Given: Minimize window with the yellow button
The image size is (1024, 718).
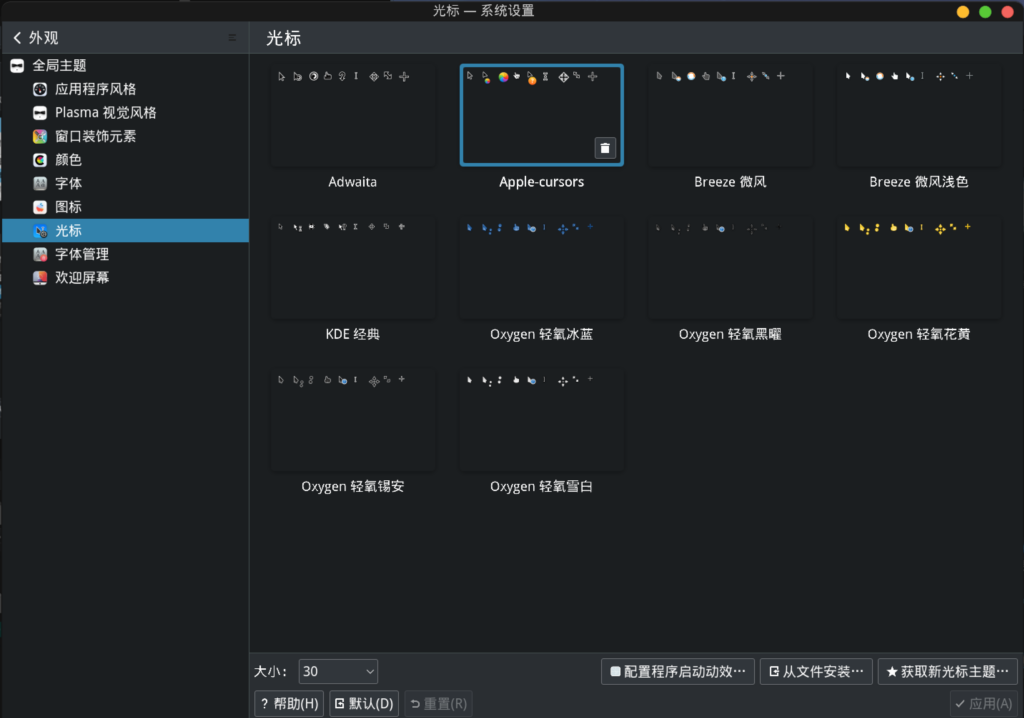Looking at the screenshot, I should [x=963, y=11].
